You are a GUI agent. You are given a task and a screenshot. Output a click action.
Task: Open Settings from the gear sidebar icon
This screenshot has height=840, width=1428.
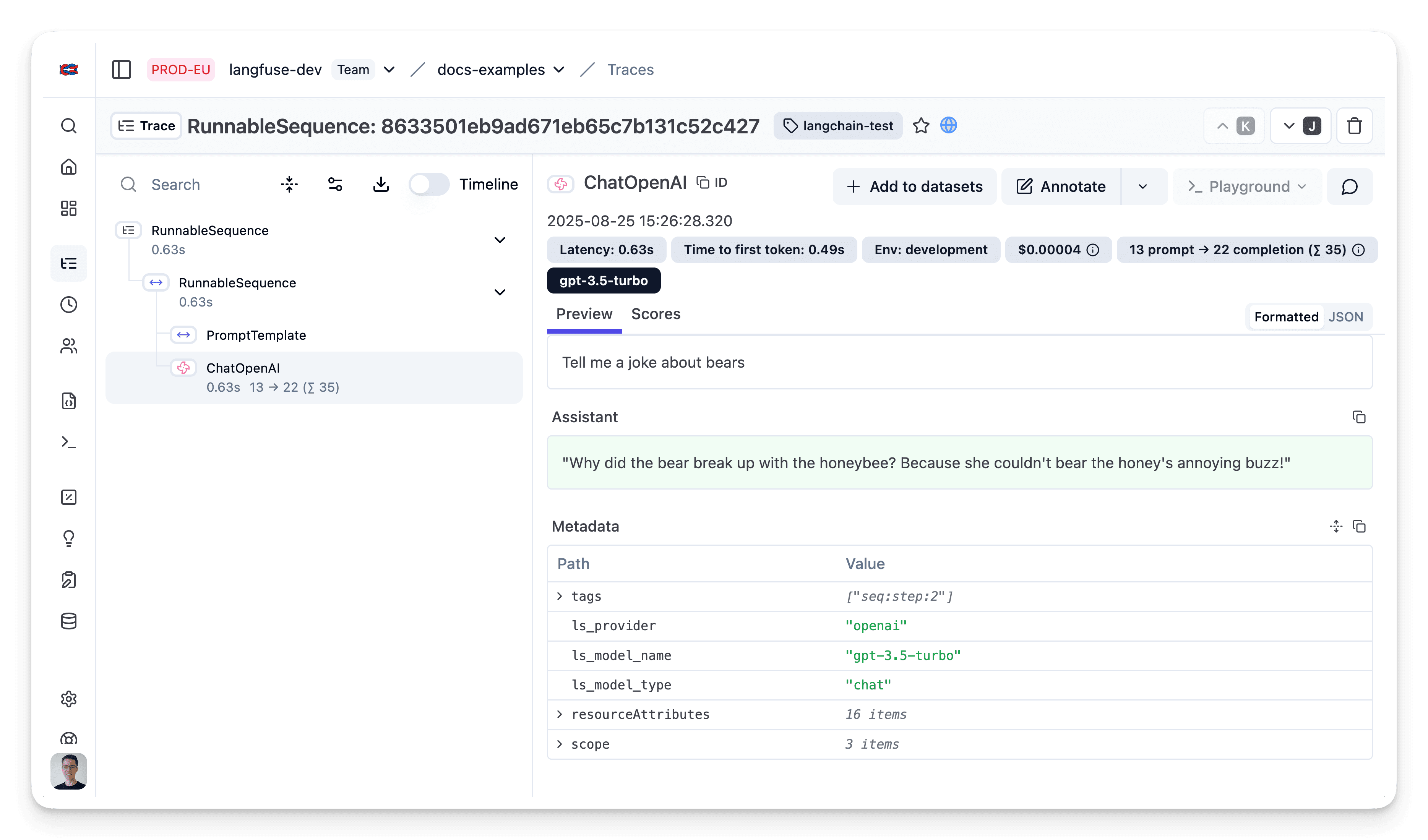tap(68, 699)
